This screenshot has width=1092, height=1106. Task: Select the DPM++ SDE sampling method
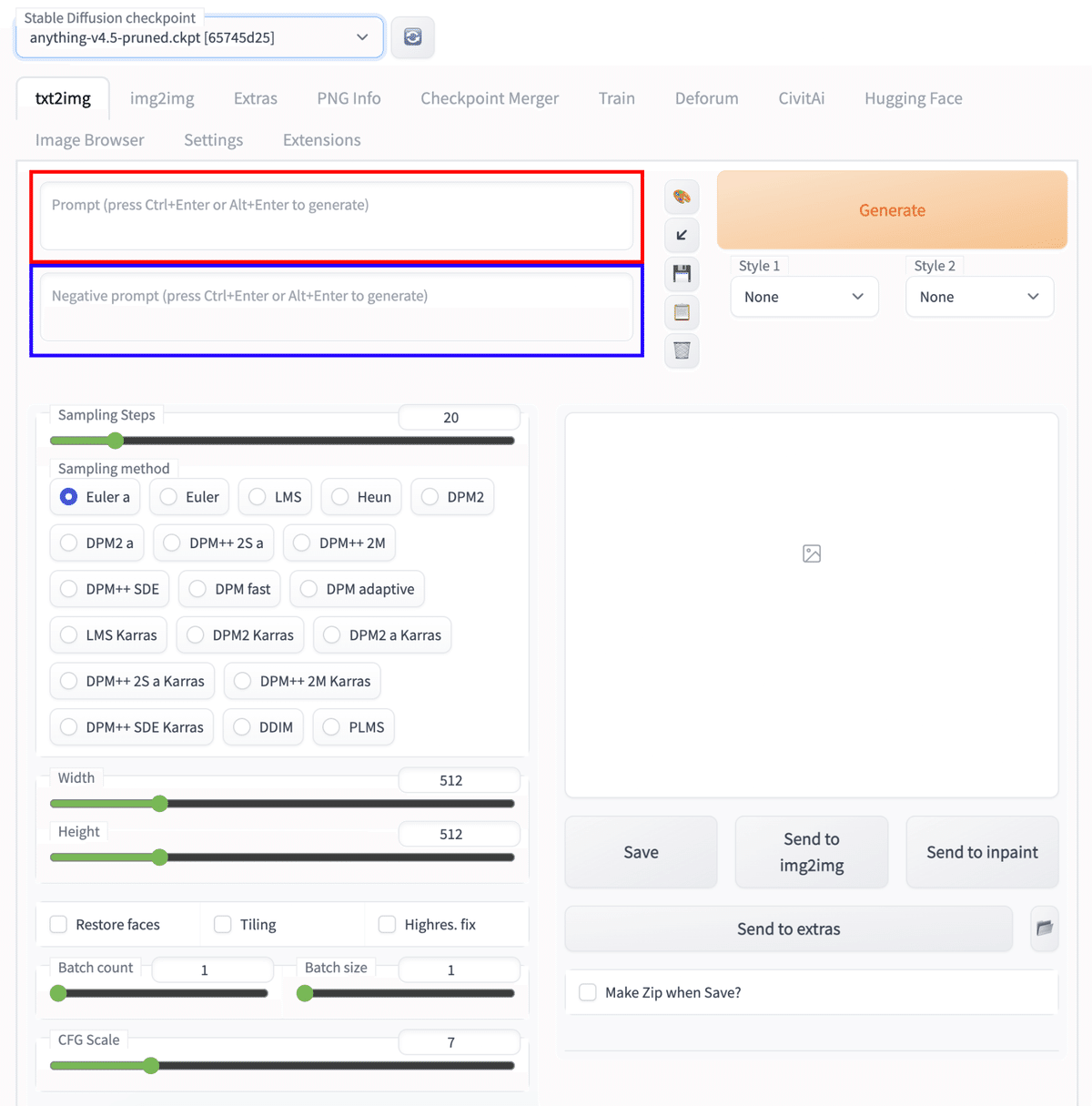click(x=109, y=589)
